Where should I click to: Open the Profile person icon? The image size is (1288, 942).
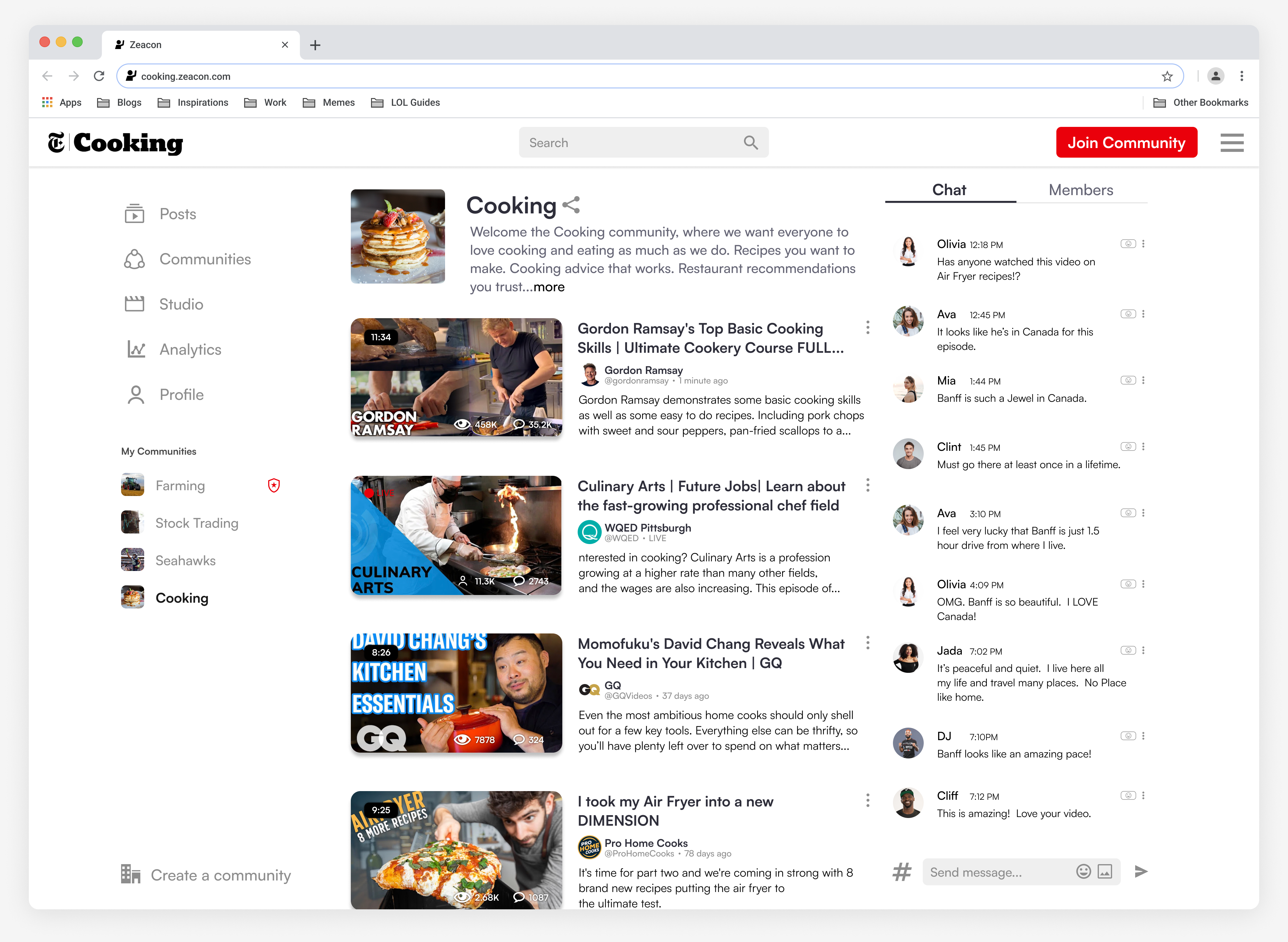click(136, 395)
